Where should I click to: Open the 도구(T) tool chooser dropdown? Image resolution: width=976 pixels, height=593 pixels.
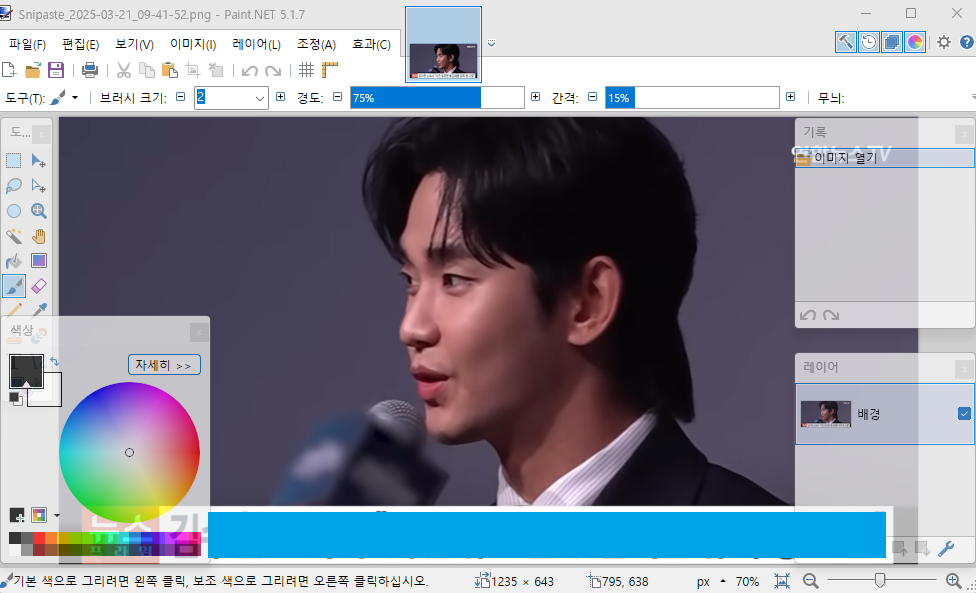tap(66, 98)
